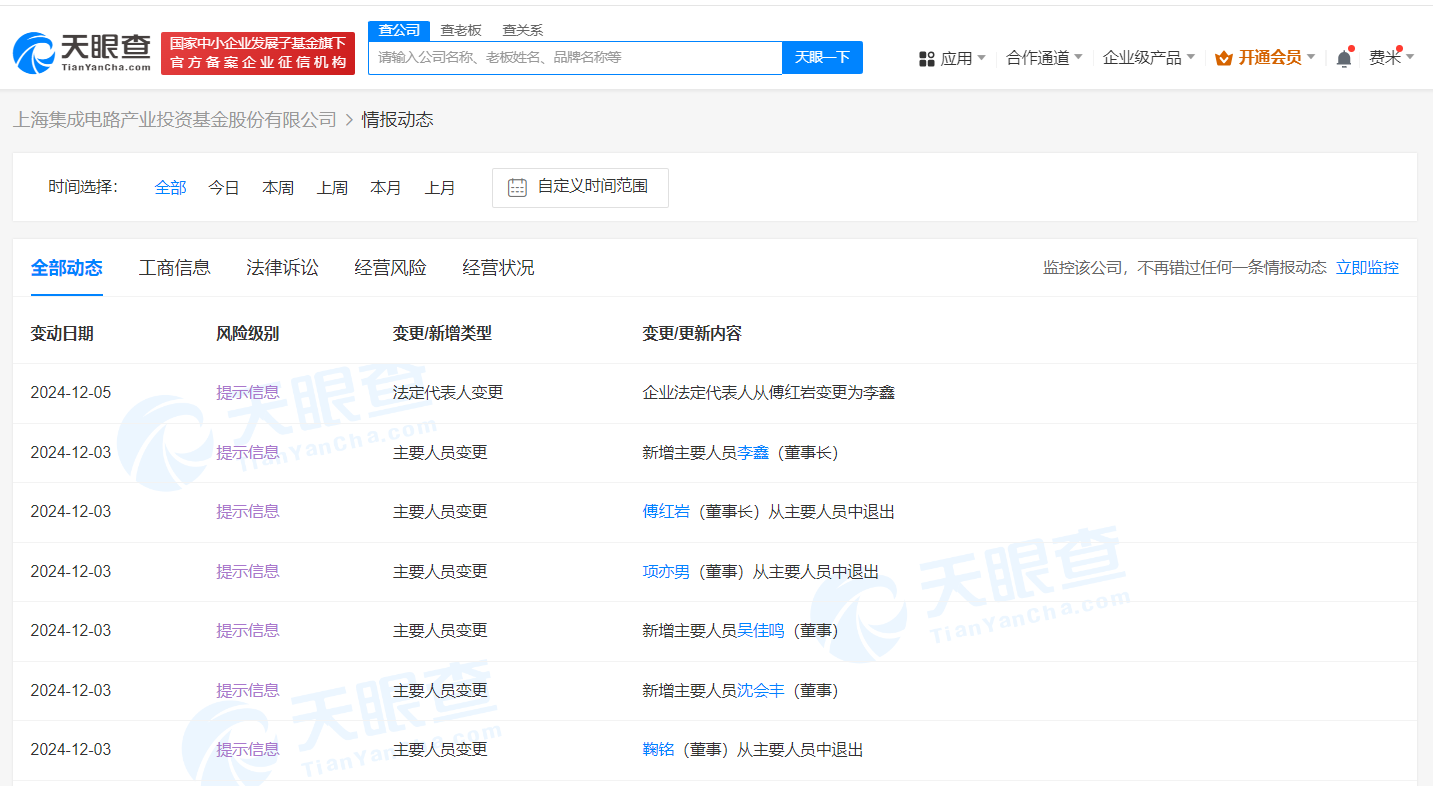The height and width of the screenshot is (786, 1433).
Task: Click the 合作通道 channel icon
Action: (1040, 57)
